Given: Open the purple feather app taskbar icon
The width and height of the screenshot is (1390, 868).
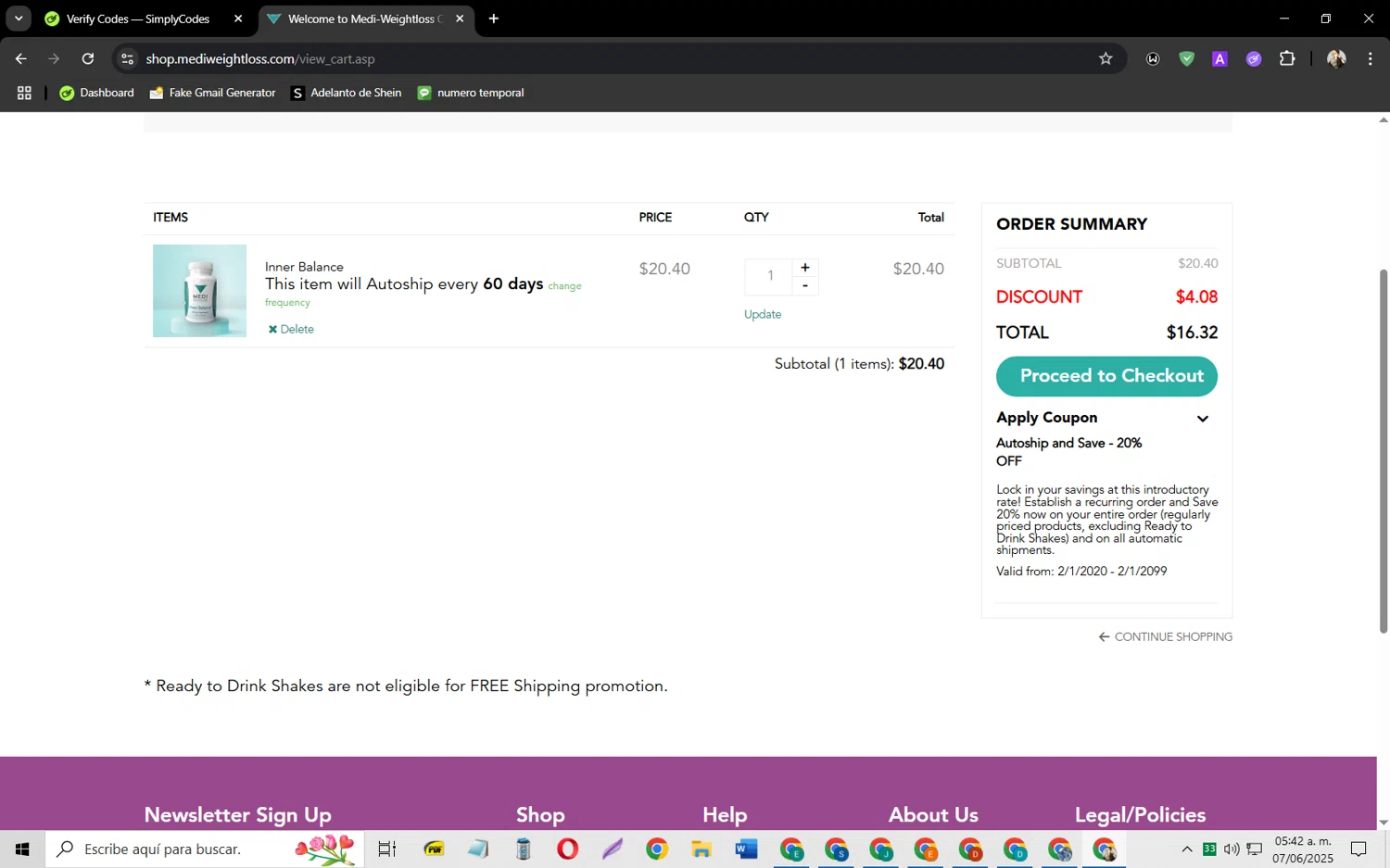Looking at the screenshot, I should coord(612,849).
